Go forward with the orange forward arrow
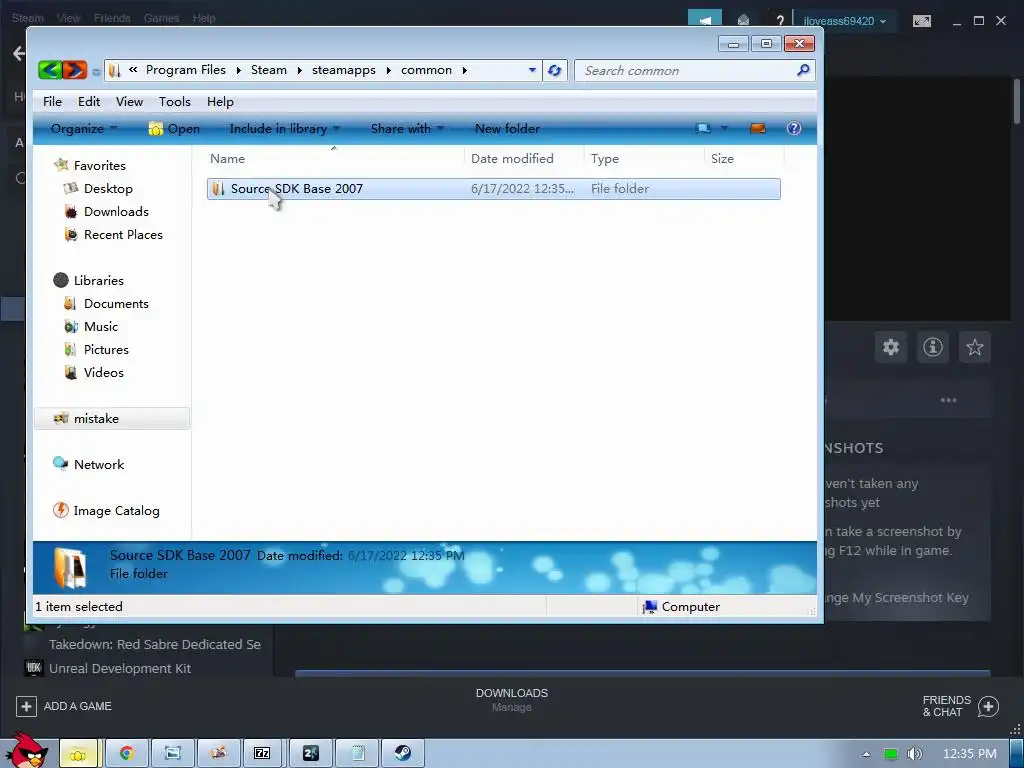 pos(74,70)
